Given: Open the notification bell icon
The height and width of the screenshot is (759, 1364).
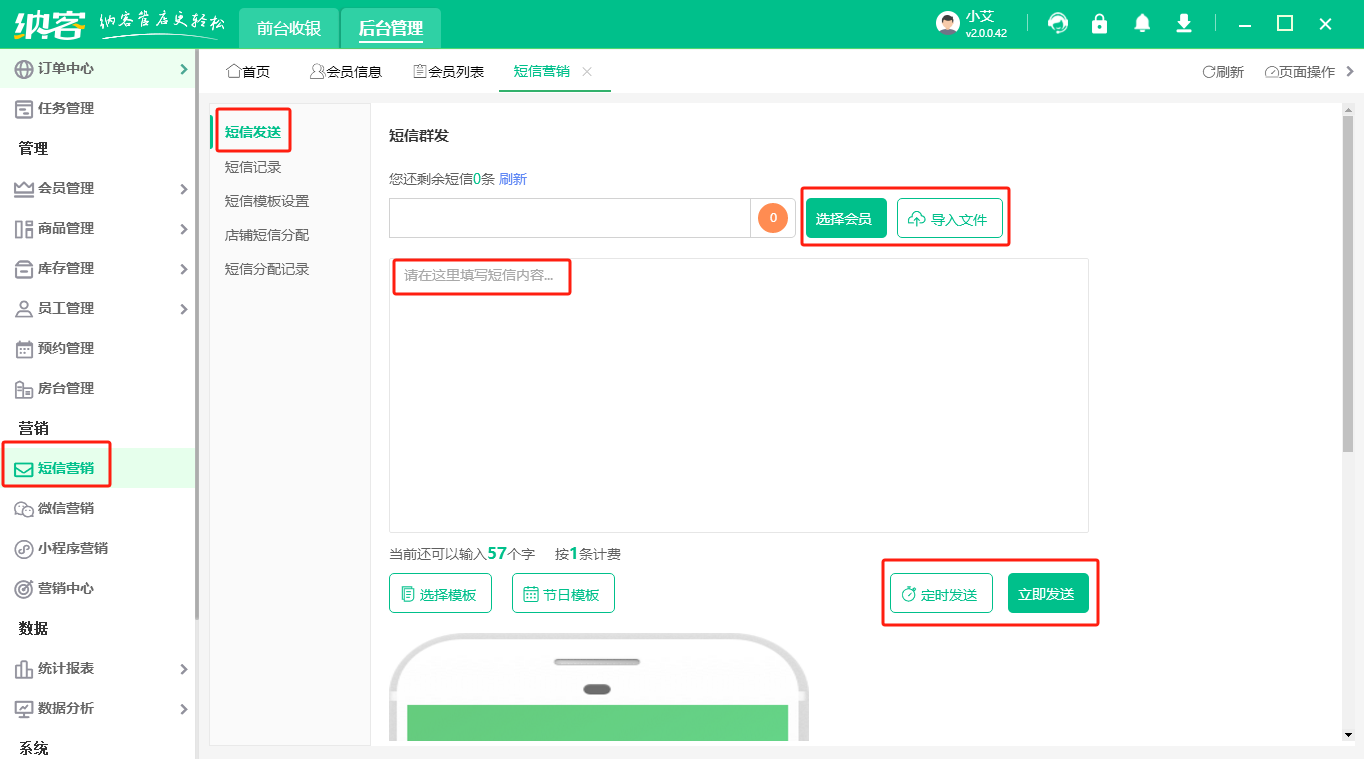Looking at the screenshot, I should 1141,22.
